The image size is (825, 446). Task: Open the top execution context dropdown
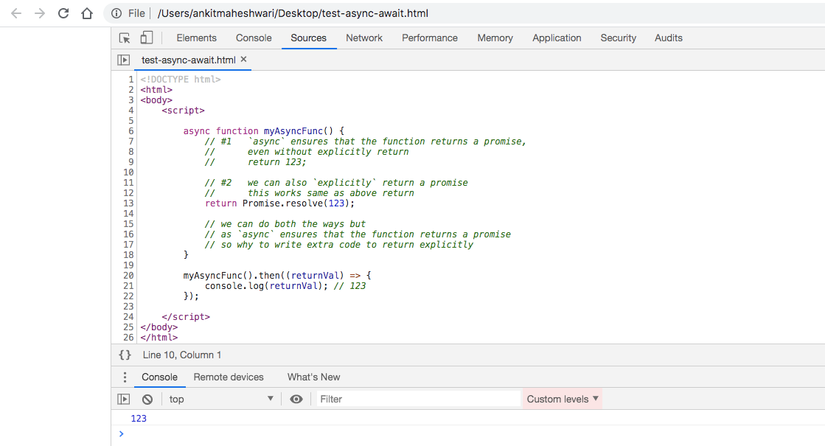coord(220,399)
